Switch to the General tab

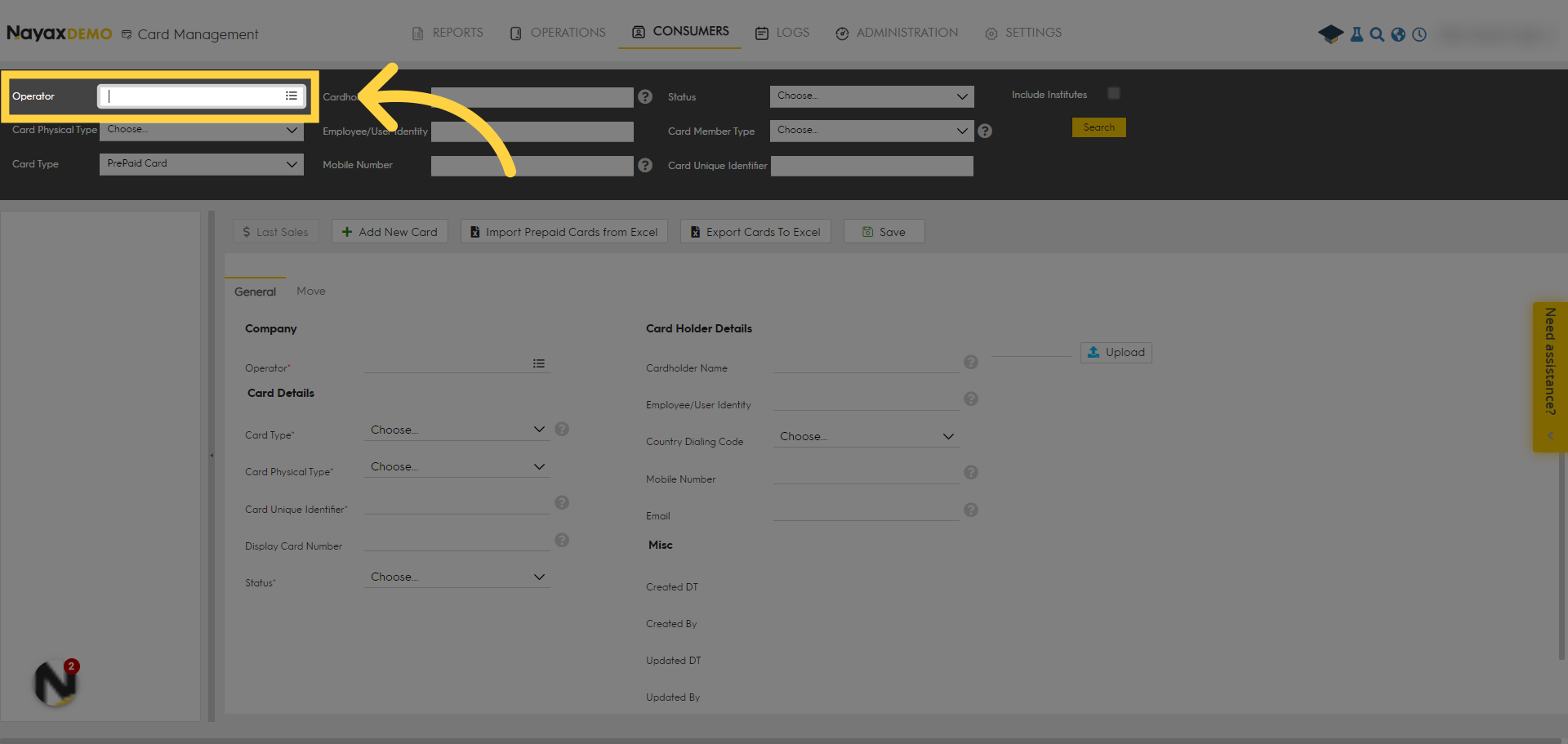coord(255,292)
